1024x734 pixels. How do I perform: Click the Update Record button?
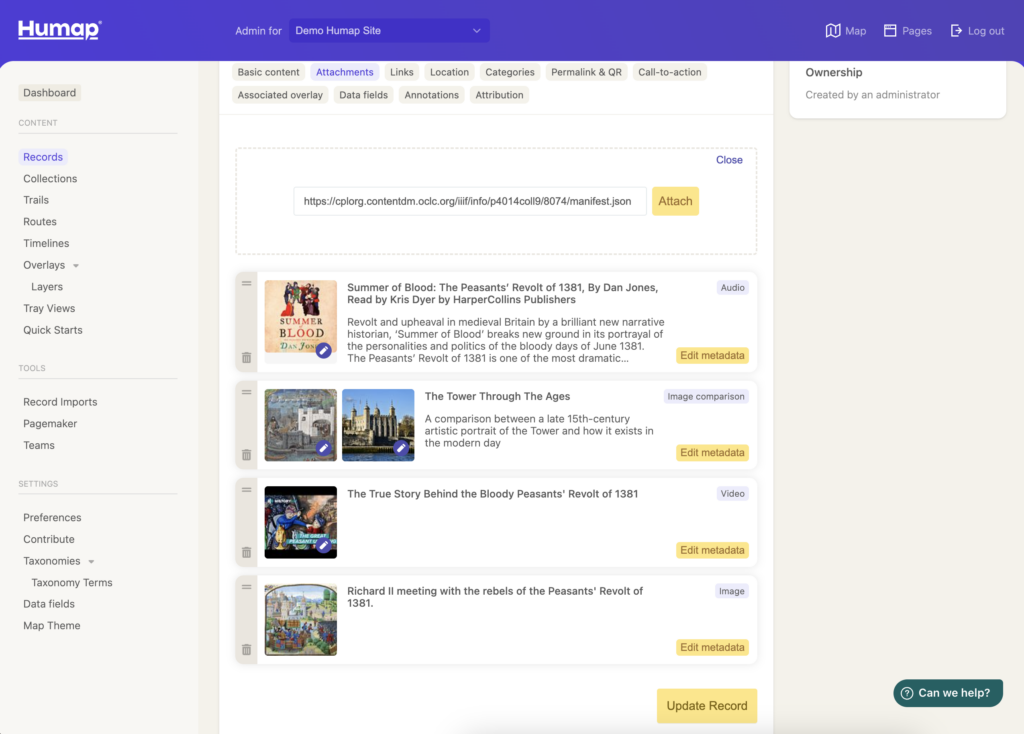(x=706, y=706)
